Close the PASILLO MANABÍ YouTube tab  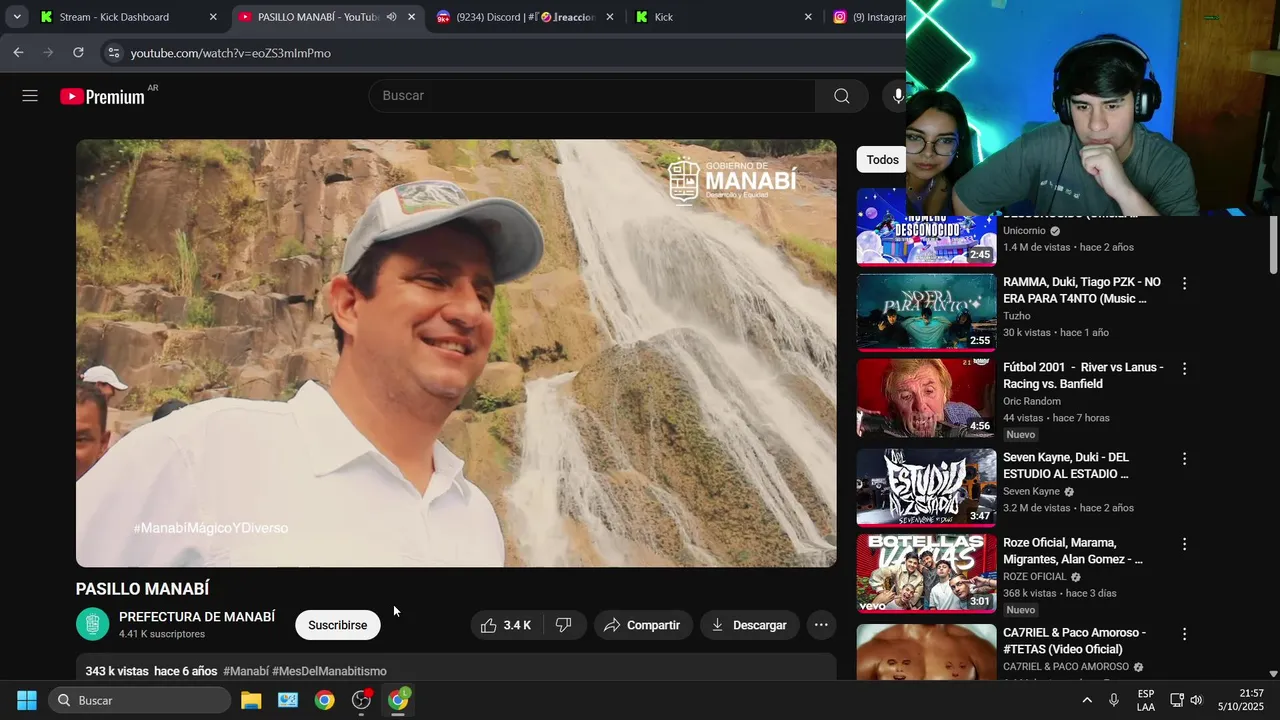tap(411, 17)
